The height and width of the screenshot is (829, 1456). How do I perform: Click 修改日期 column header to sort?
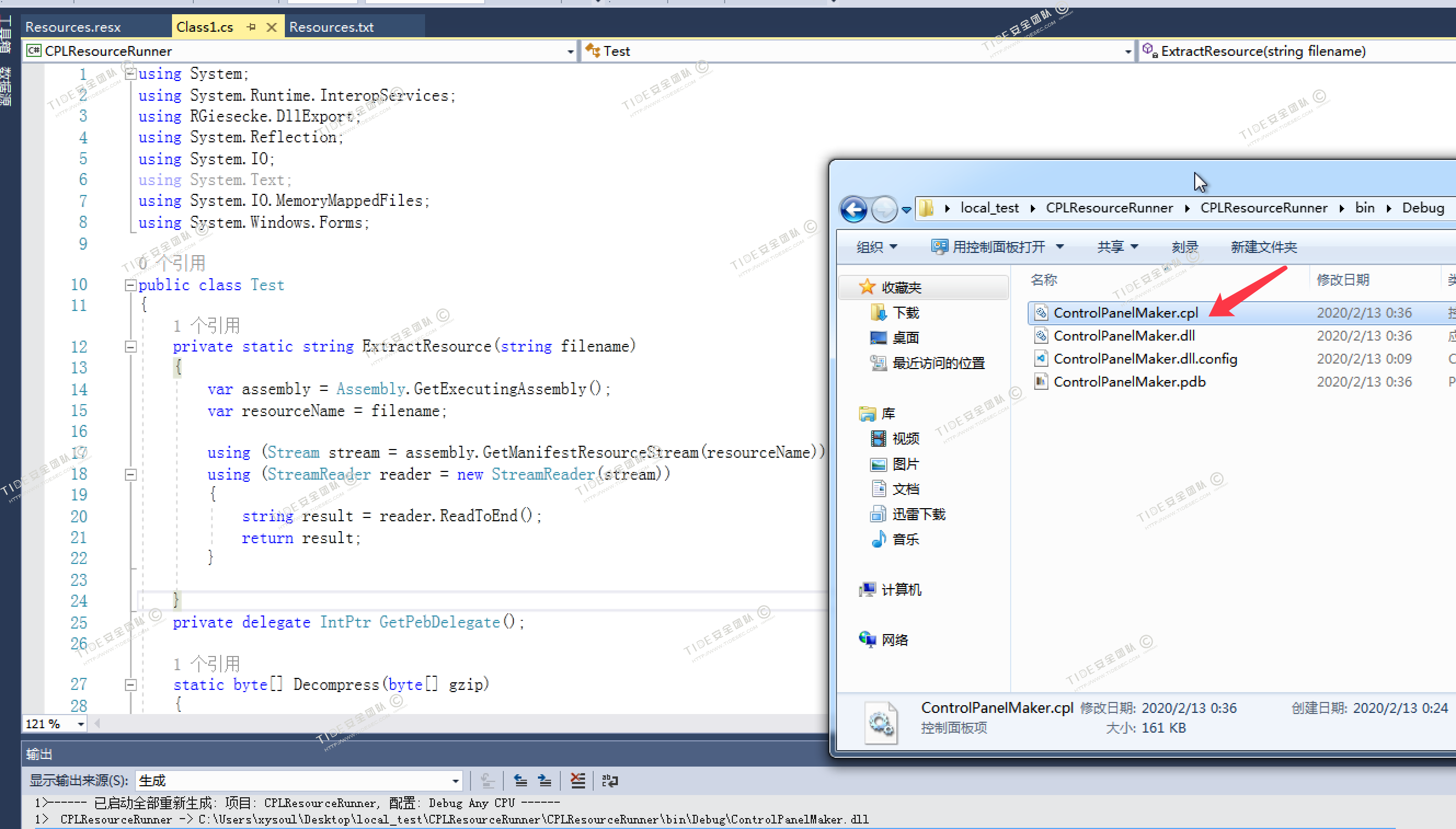1343,280
